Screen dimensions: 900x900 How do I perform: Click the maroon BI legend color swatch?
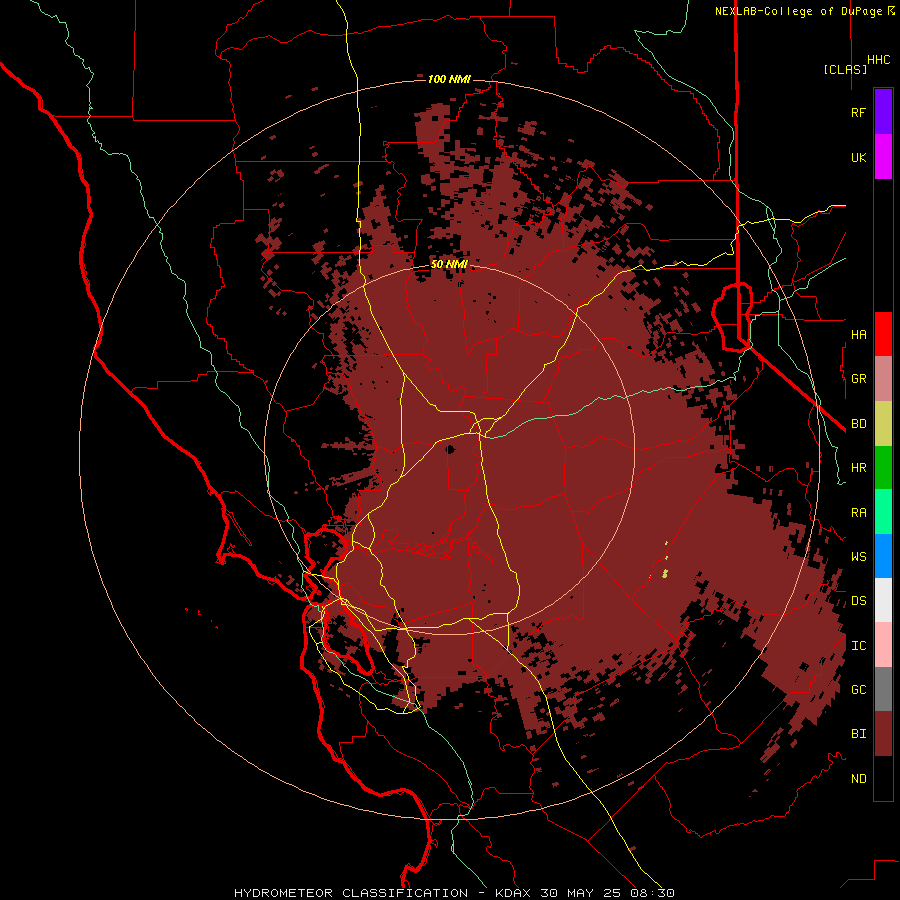point(883,734)
